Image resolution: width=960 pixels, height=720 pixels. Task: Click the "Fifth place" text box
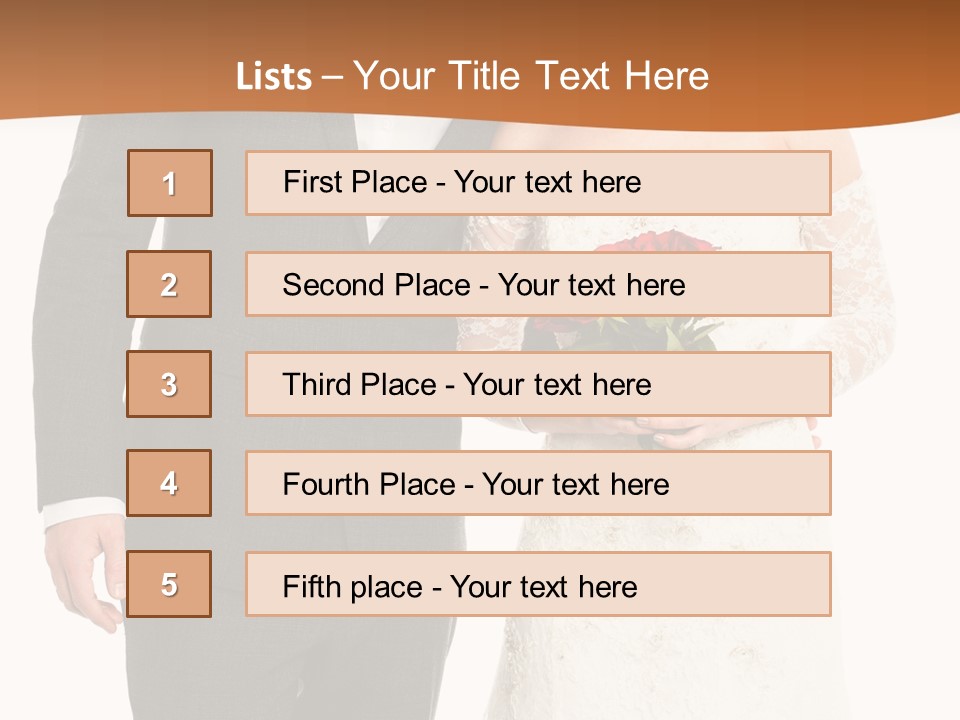click(538, 584)
